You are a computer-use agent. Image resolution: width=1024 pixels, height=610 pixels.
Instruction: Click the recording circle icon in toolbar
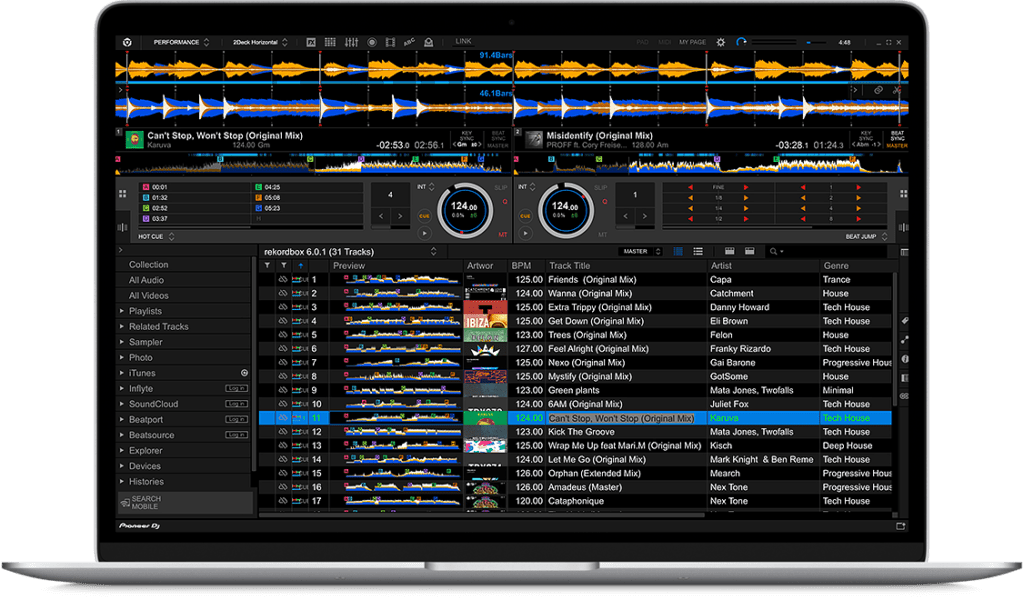[x=372, y=42]
